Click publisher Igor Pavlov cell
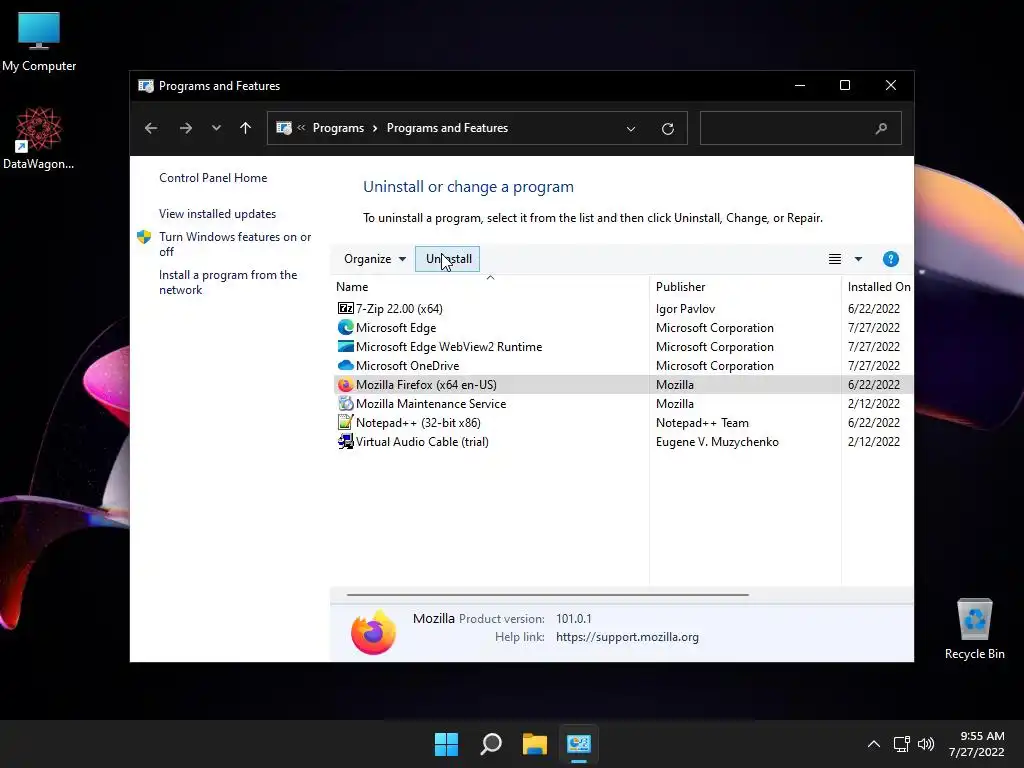This screenshot has height=768, width=1024. click(x=685, y=309)
